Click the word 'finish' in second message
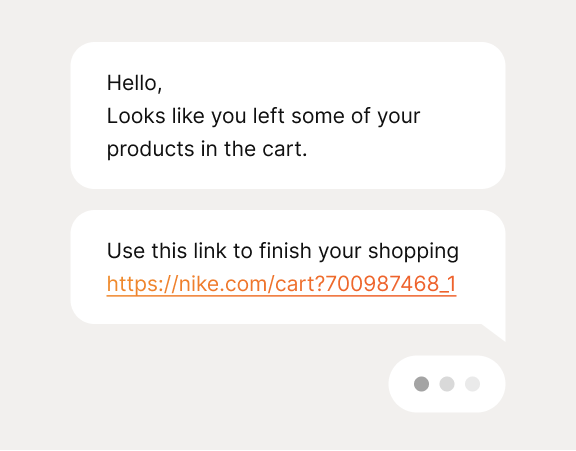This screenshot has width=576, height=451. point(285,250)
